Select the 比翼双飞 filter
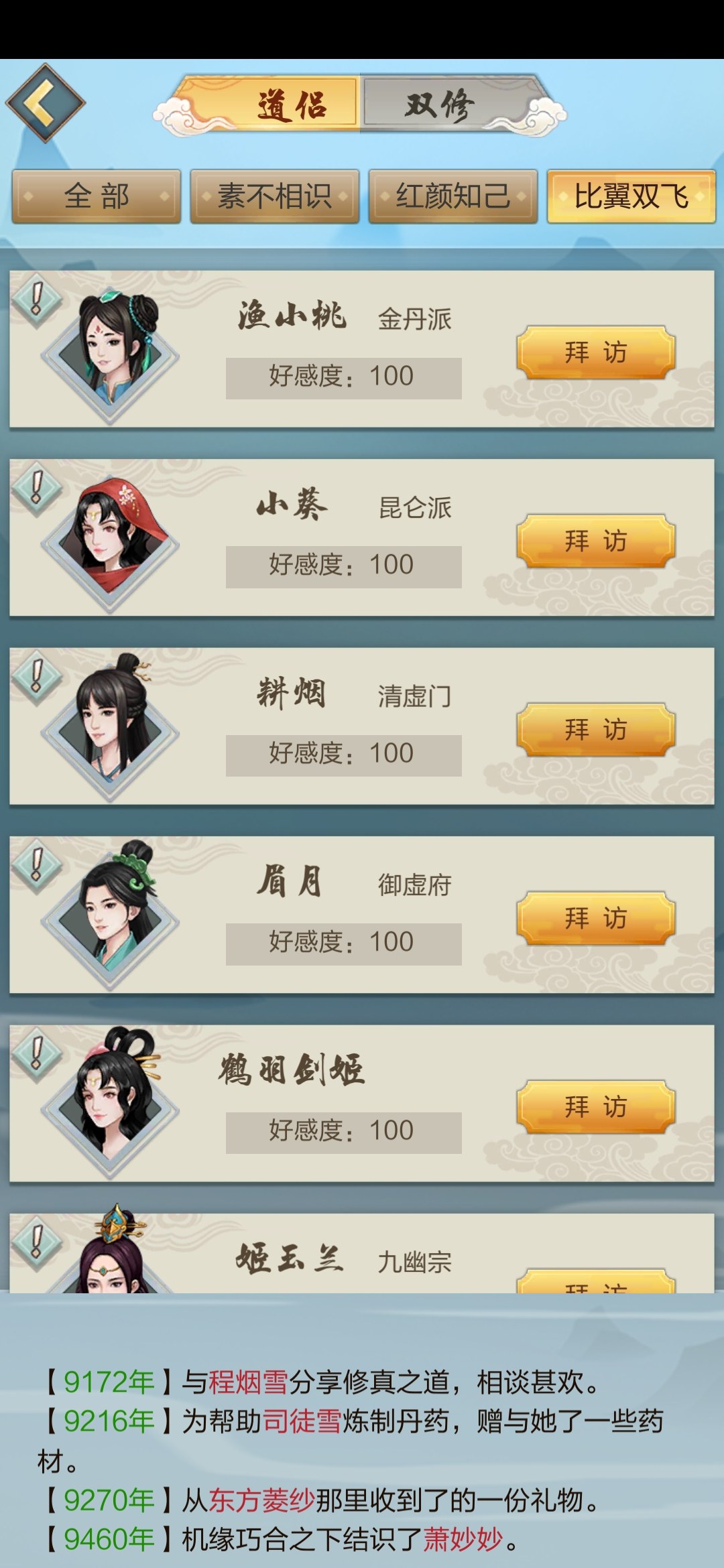The height and width of the screenshot is (1568, 724). 631,196
